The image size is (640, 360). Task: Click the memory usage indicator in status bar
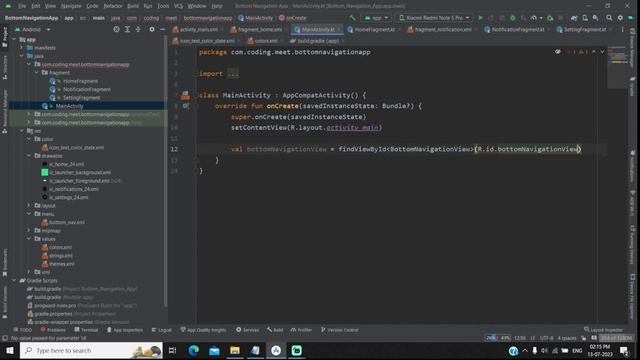point(616,338)
